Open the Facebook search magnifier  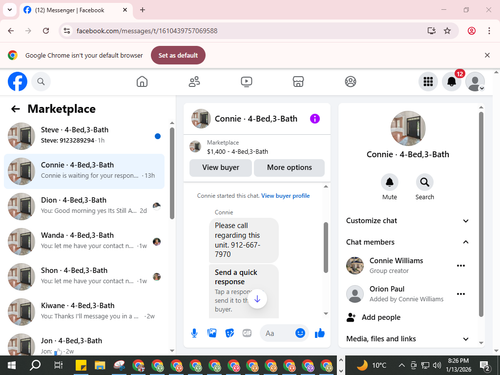41,82
